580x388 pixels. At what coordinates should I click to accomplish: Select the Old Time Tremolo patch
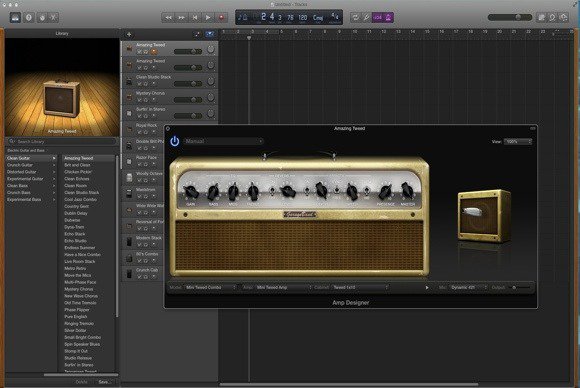coord(88,303)
